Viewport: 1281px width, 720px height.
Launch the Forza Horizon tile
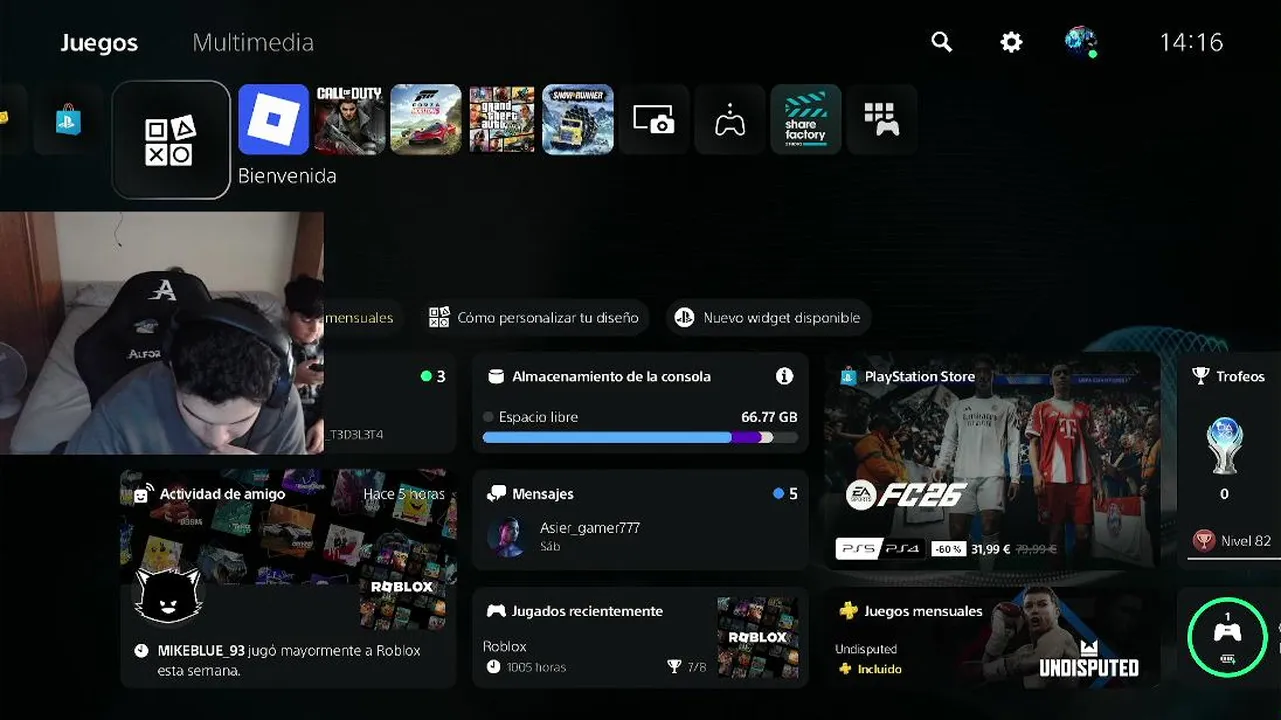pyautogui.click(x=425, y=119)
